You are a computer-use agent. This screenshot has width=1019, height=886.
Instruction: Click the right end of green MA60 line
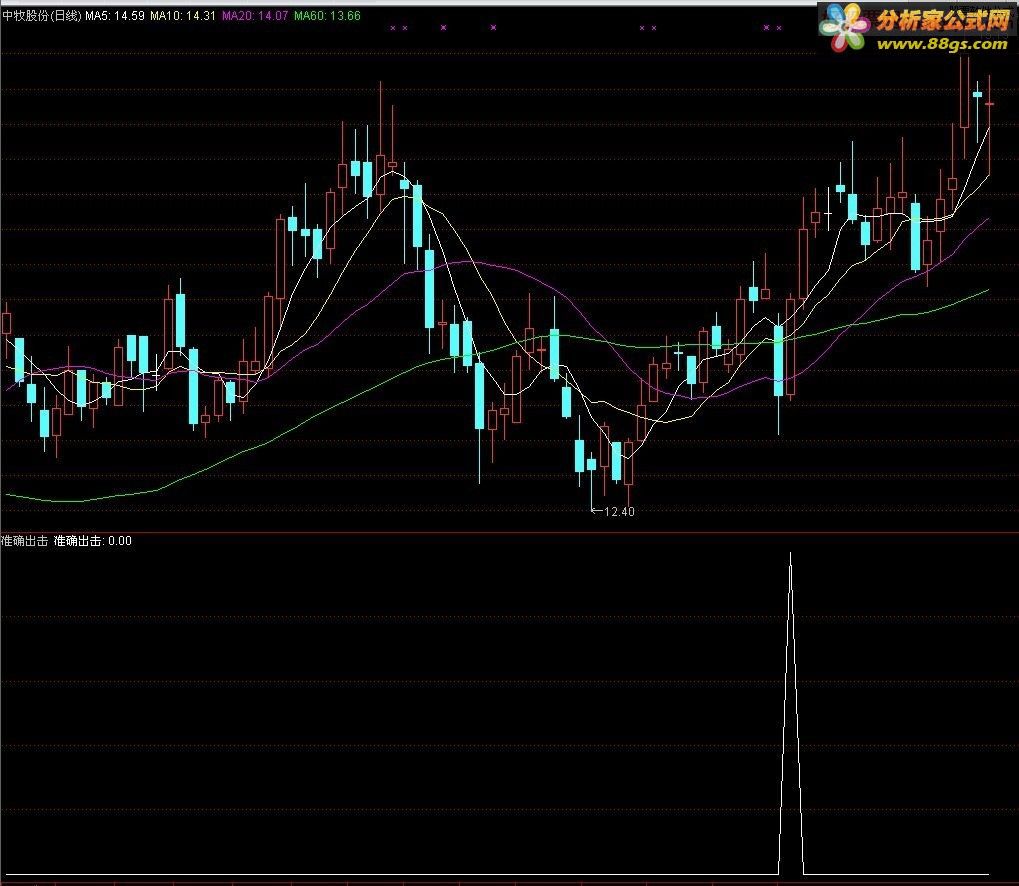988,290
